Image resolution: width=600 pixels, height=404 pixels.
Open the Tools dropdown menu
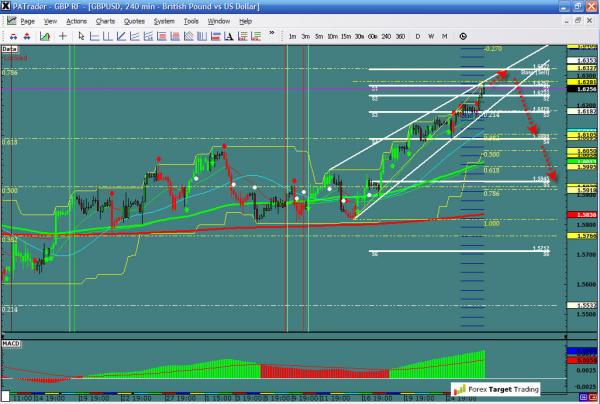[x=192, y=20]
